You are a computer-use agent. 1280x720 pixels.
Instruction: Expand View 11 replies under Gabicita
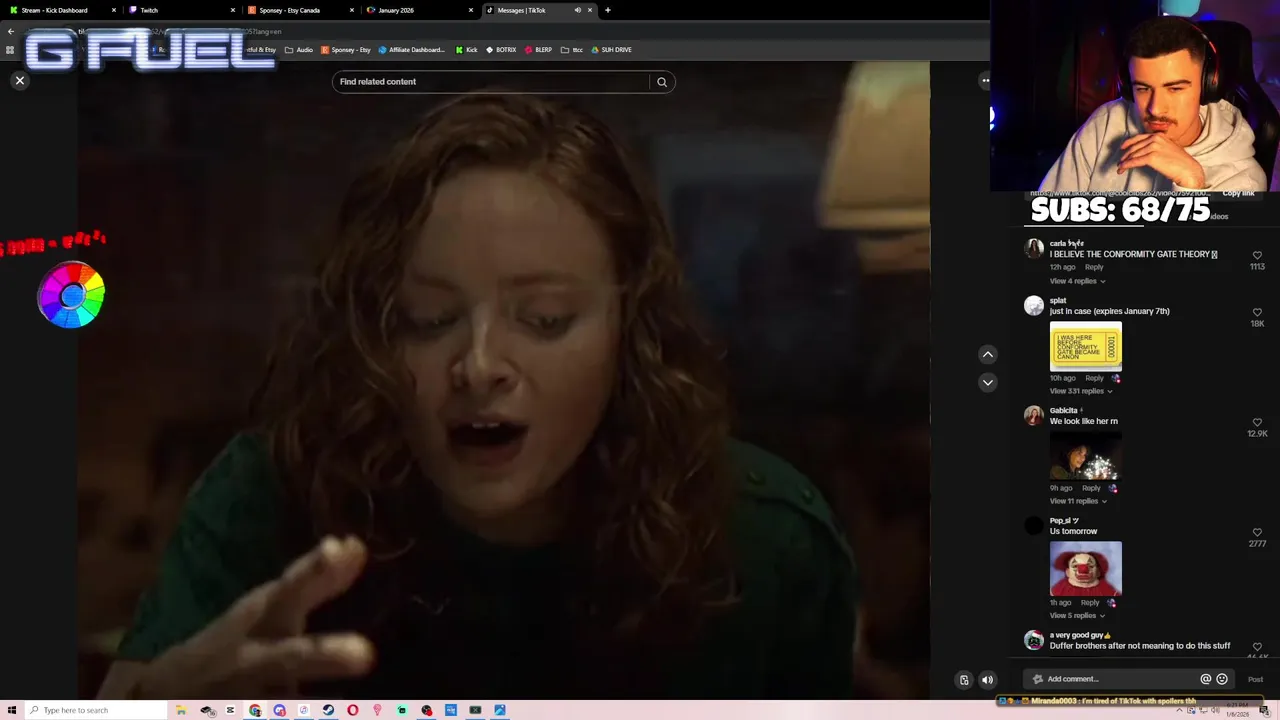1078,501
